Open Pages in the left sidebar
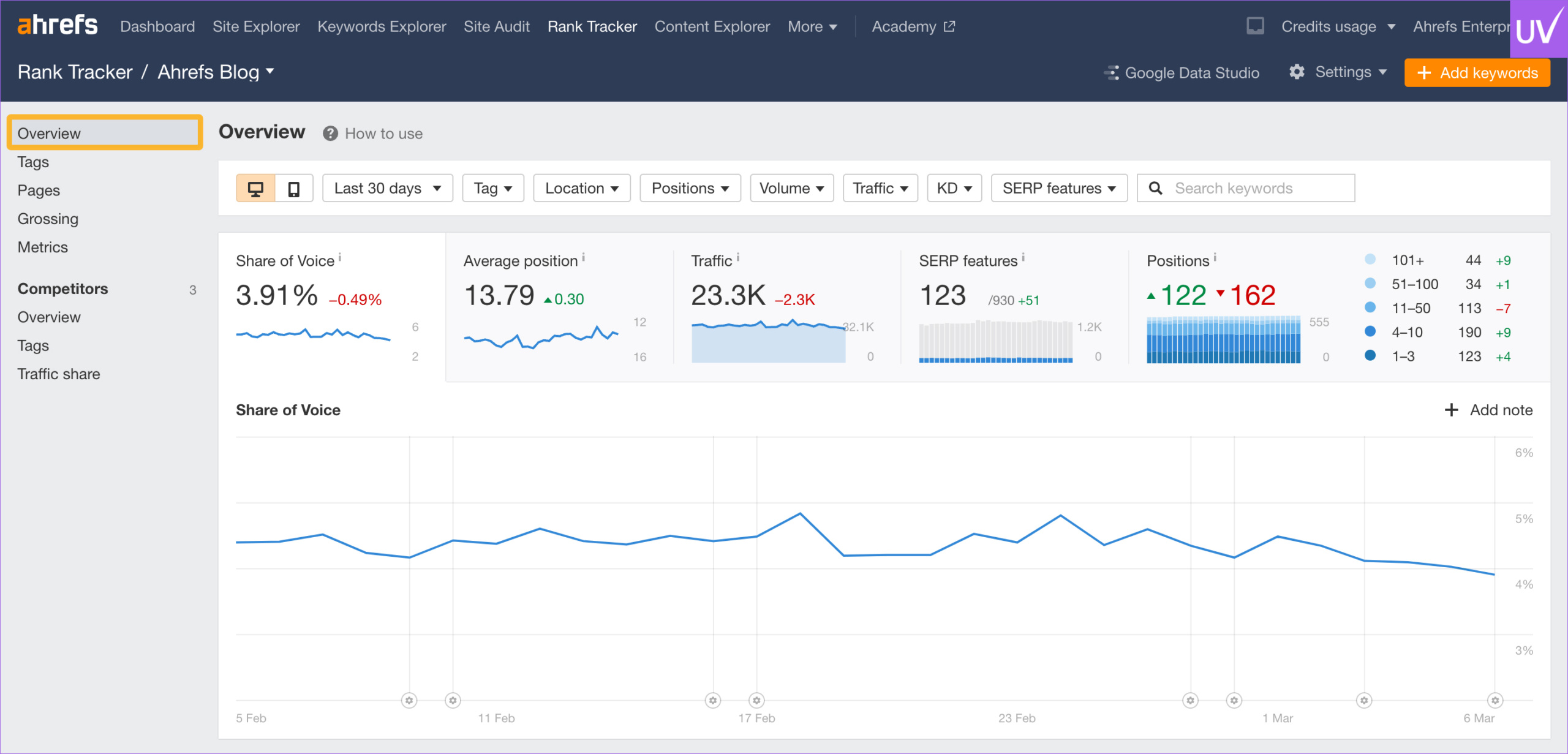This screenshot has width=1568, height=754. (39, 190)
